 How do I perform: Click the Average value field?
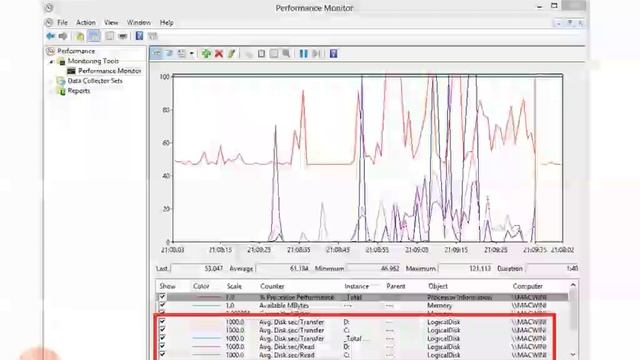tap(283, 269)
